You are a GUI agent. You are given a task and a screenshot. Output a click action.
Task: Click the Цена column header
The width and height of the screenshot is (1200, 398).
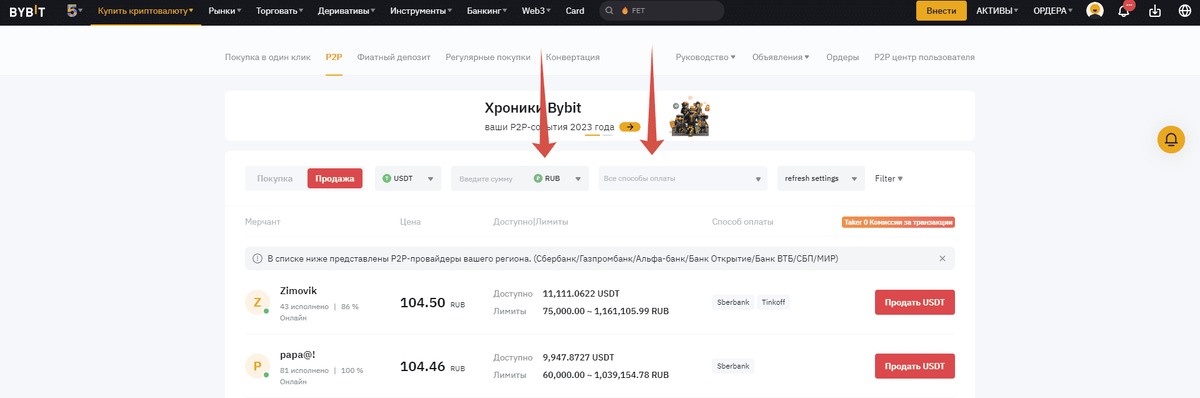(x=410, y=222)
